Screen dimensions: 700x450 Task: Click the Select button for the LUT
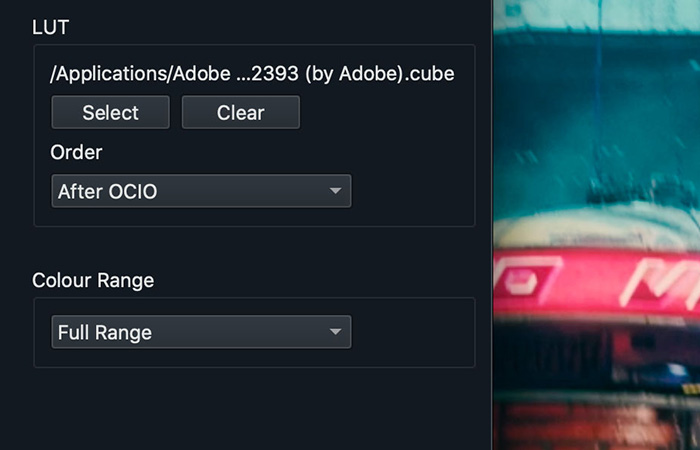tap(110, 113)
